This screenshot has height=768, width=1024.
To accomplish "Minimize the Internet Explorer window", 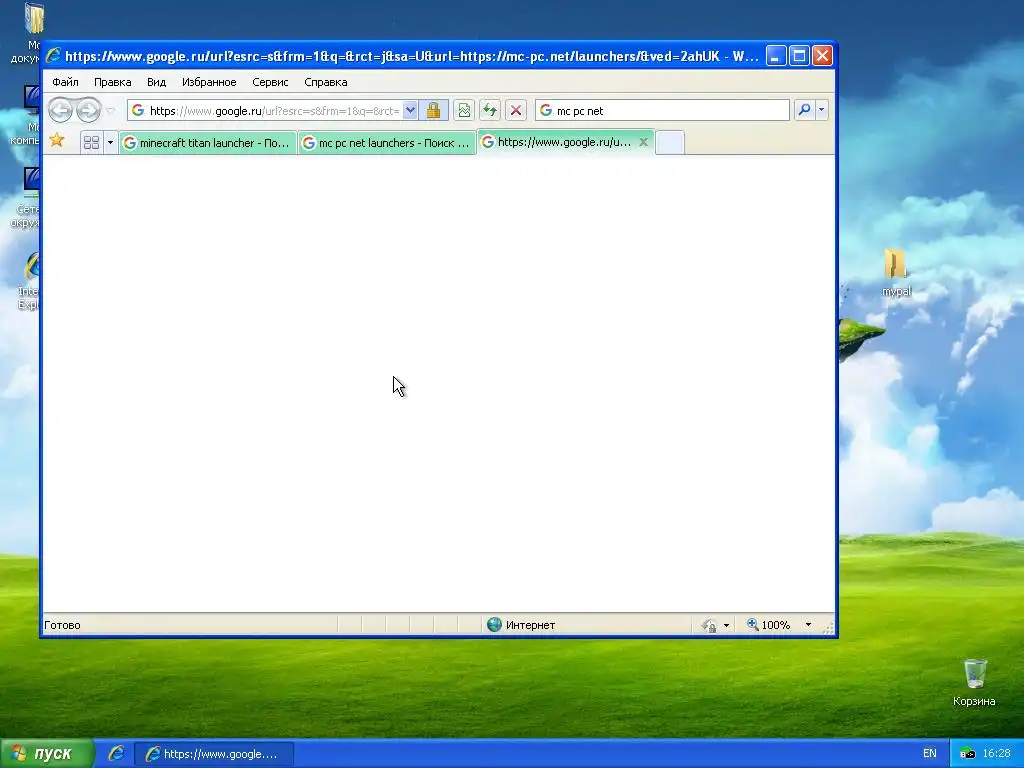I will [775, 56].
